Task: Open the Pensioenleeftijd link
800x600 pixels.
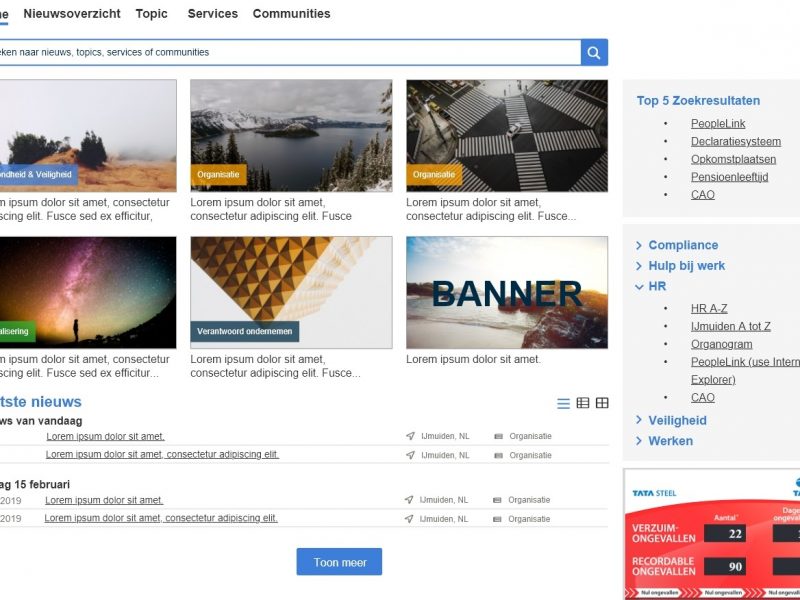Action: (729, 177)
